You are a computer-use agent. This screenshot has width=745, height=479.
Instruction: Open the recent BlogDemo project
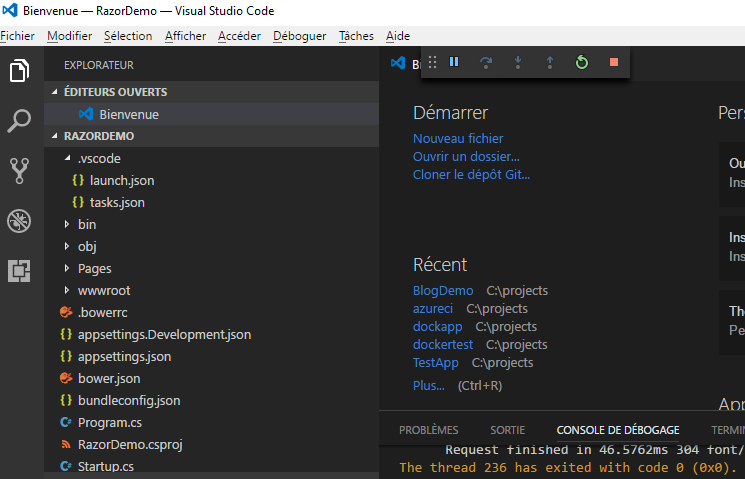tap(443, 290)
